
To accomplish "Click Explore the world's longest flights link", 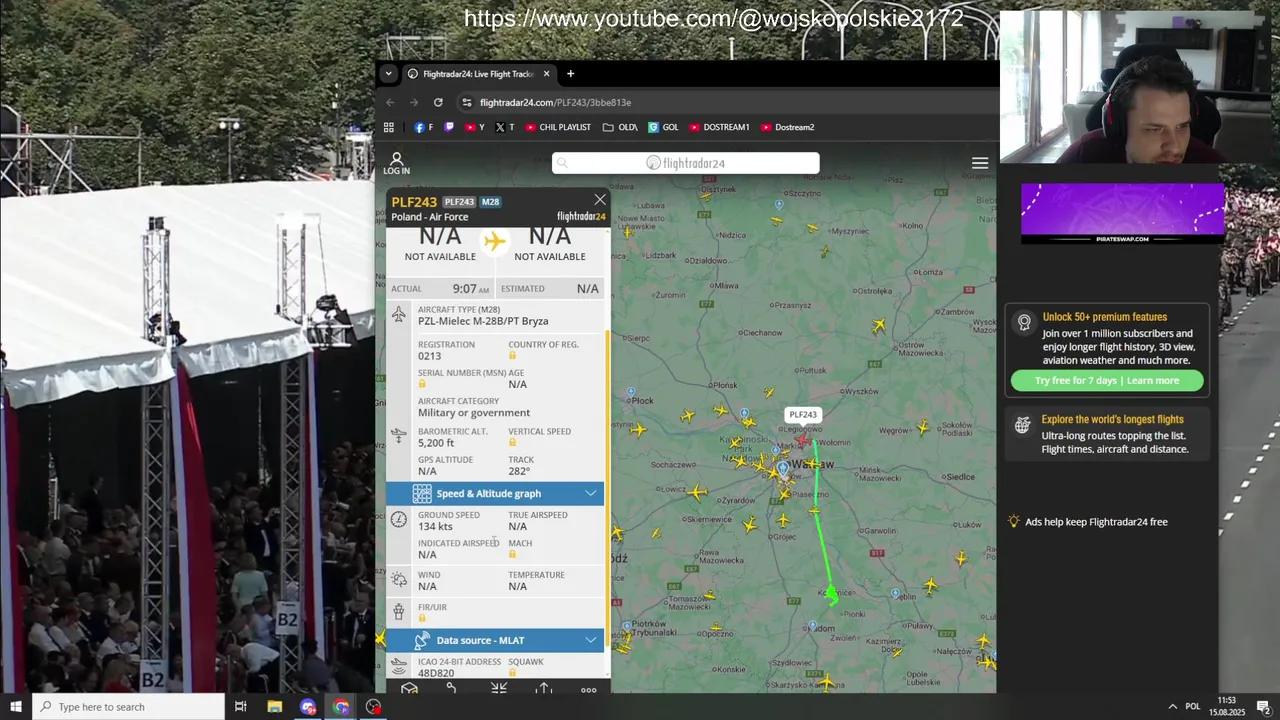I will 1112,419.
